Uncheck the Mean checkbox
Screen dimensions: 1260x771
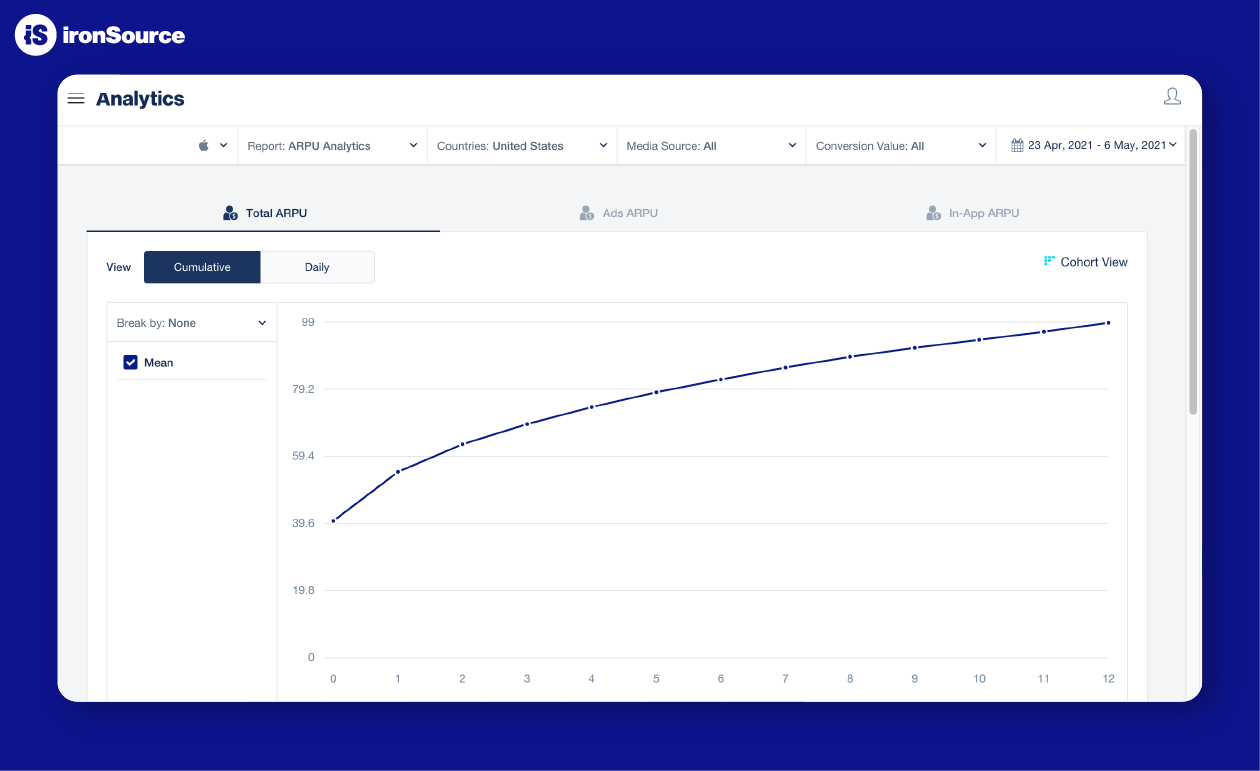(x=130, y=363)
